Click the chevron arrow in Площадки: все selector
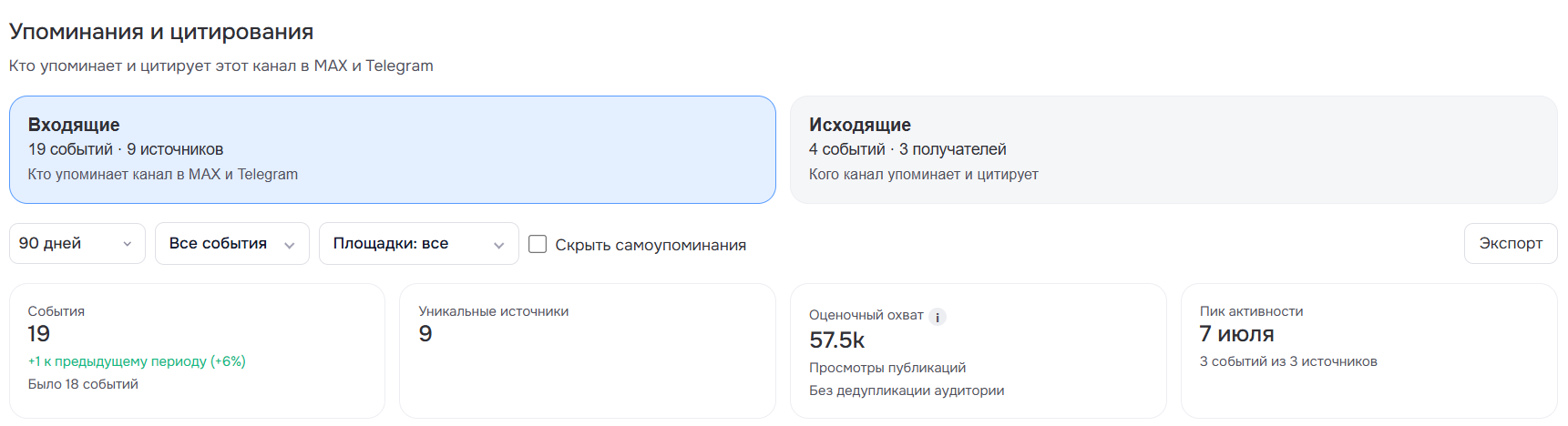 point(498,245)
